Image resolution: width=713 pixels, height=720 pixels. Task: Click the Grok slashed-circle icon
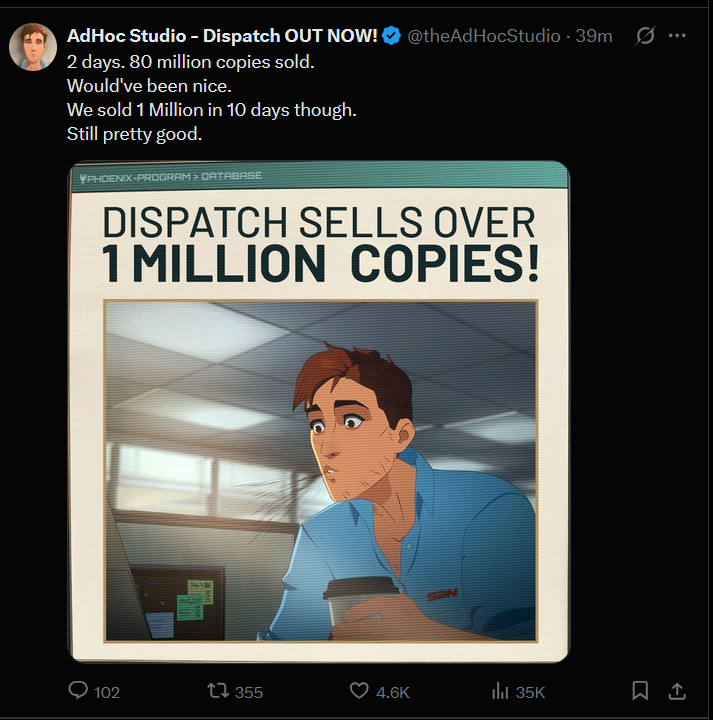coord(645,35)
